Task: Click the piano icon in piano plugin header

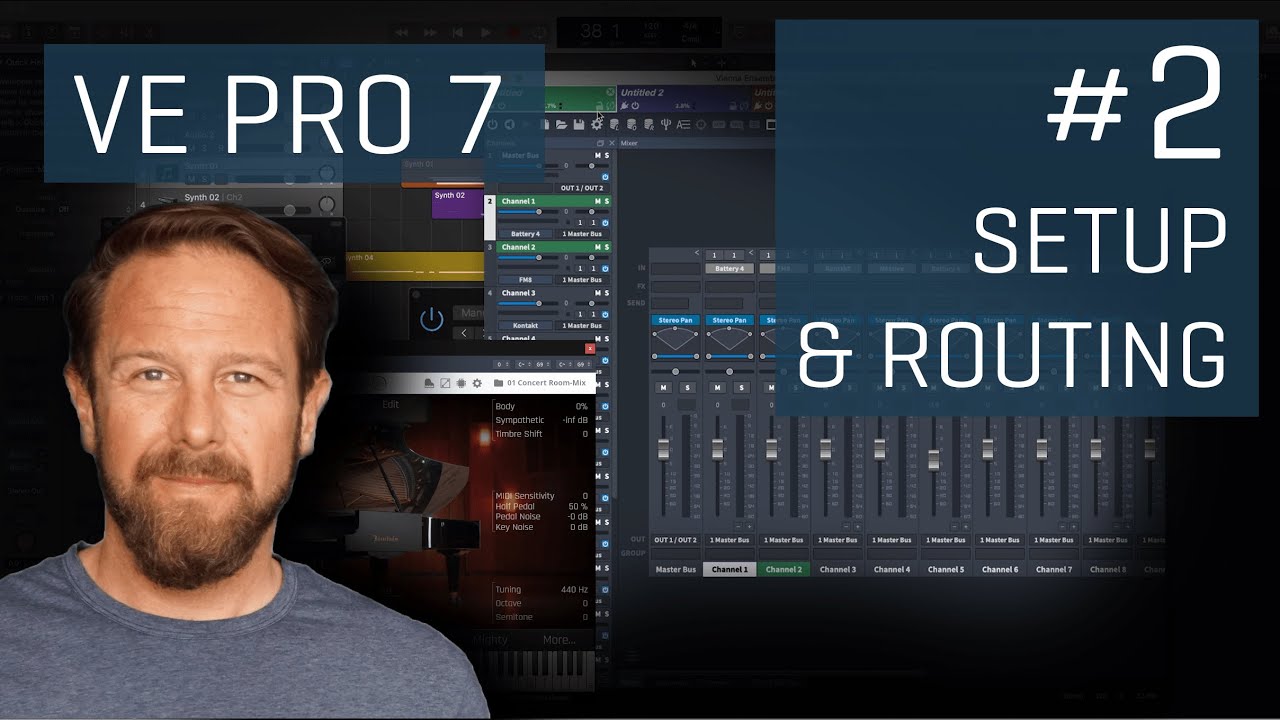Action: tap(429, 383)
